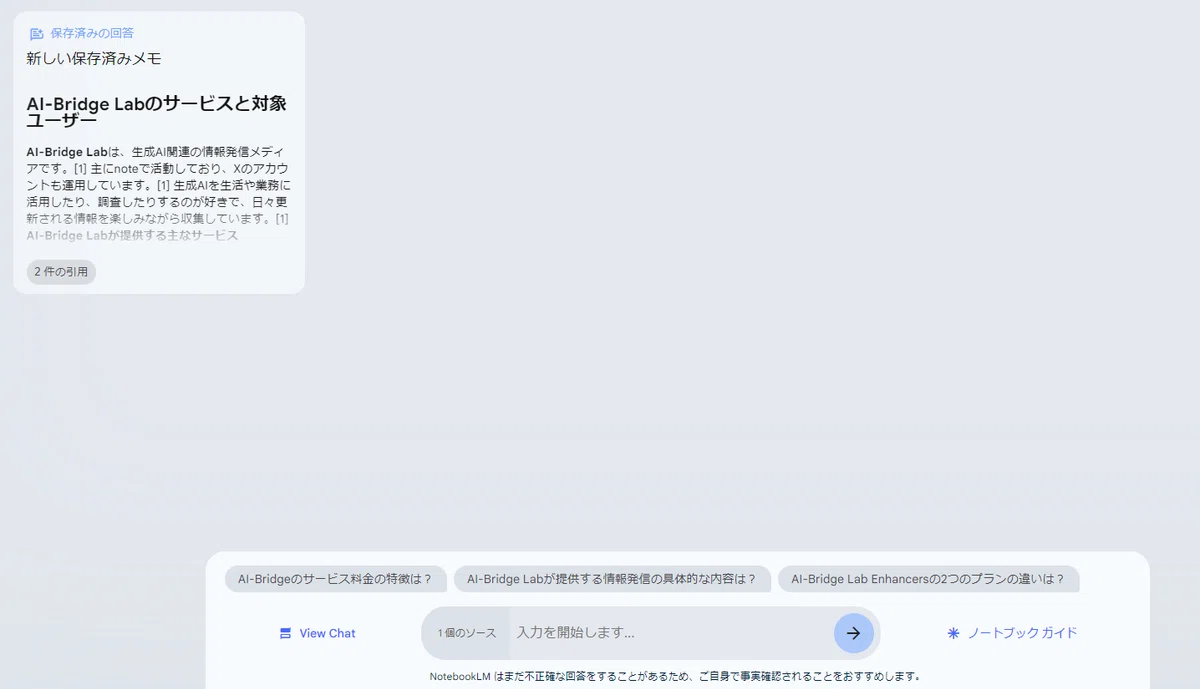Viewport: 1200px width, 689px height.
Task: Click the saved response note icon
Action: click(x=37, y=33)
